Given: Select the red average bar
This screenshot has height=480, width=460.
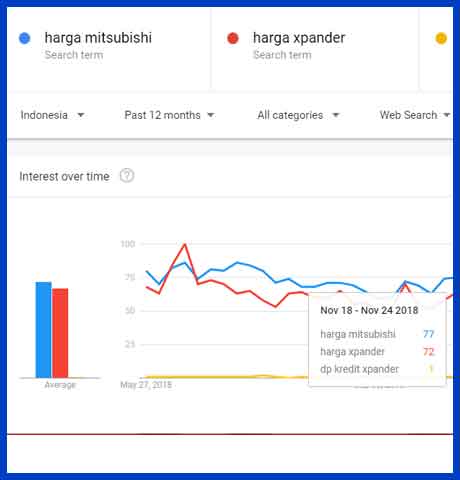Looking at the screenshot, I should [60, 333].
